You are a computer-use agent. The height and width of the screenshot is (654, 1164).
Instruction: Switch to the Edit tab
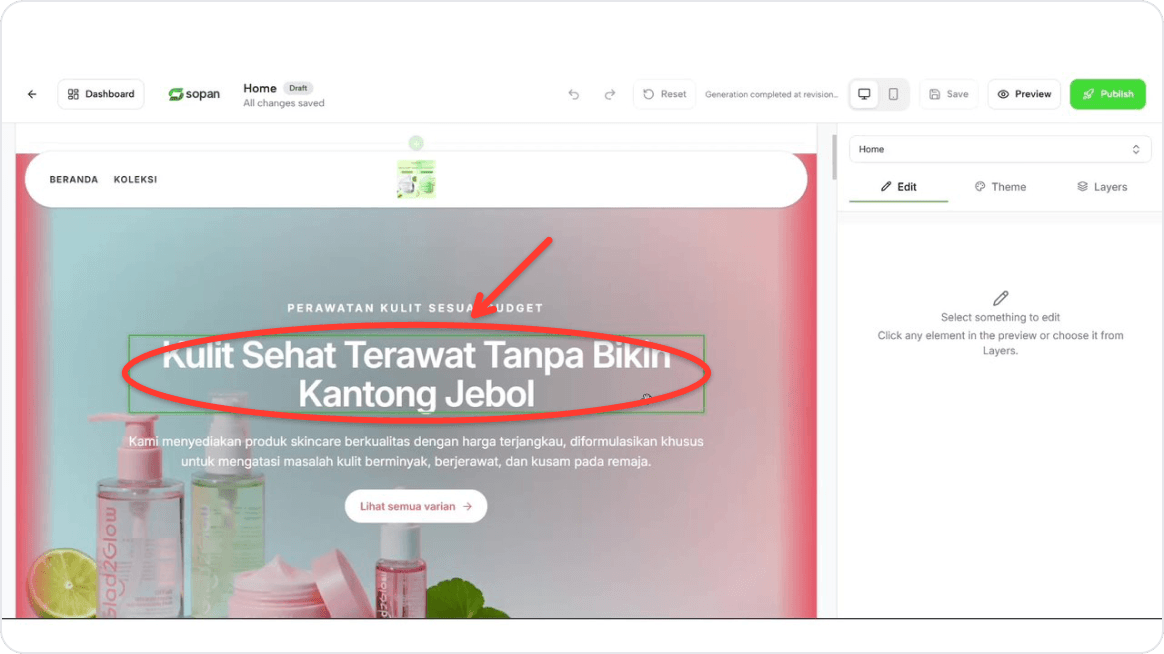(898, 187)
